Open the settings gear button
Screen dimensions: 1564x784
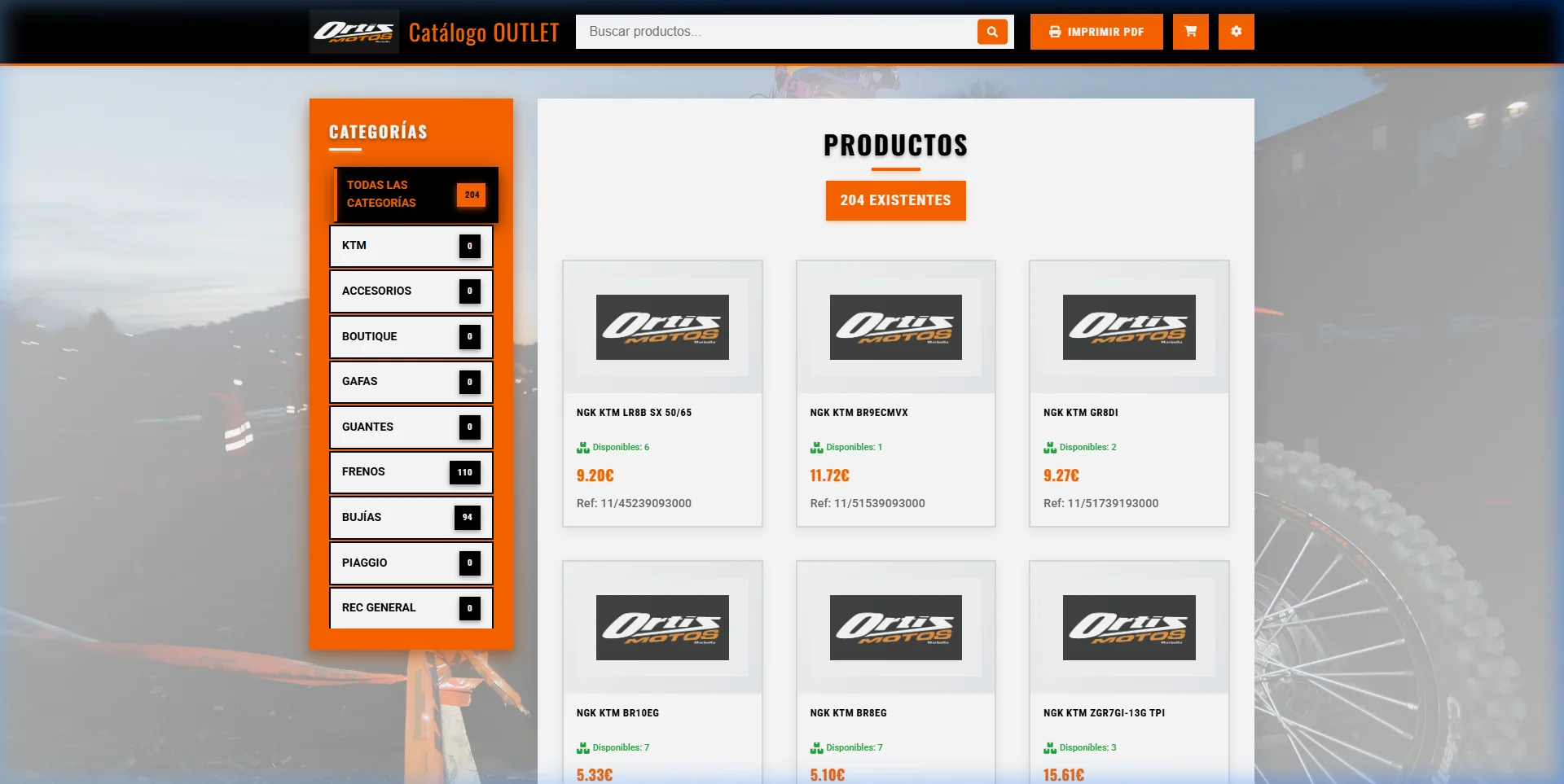[1237, 32]
